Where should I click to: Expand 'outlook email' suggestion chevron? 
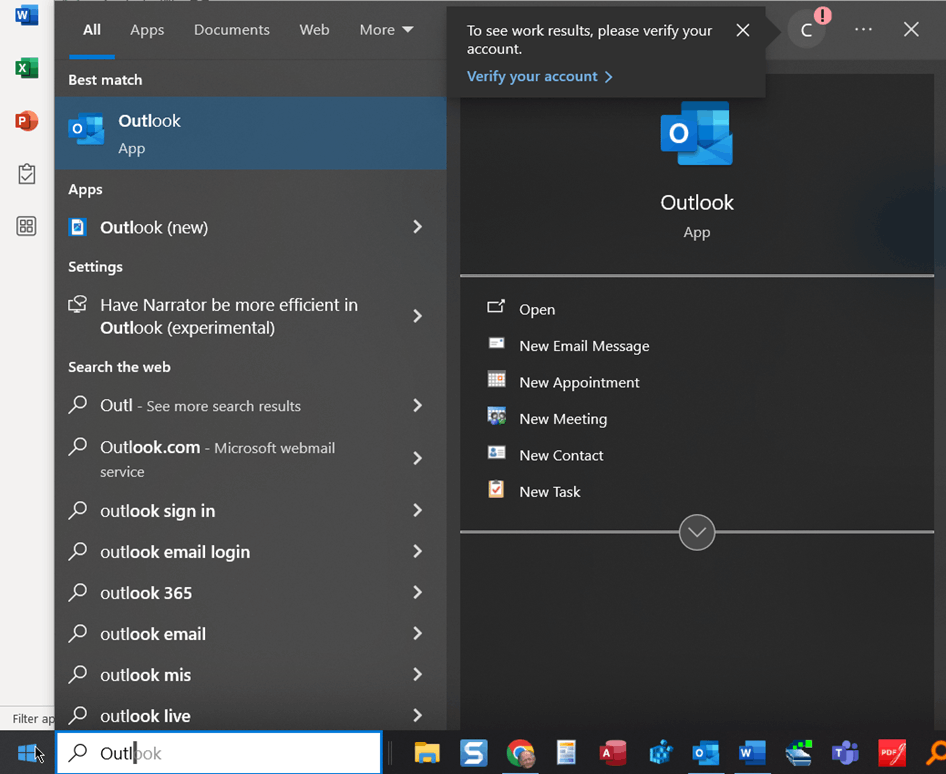(417, 633)
